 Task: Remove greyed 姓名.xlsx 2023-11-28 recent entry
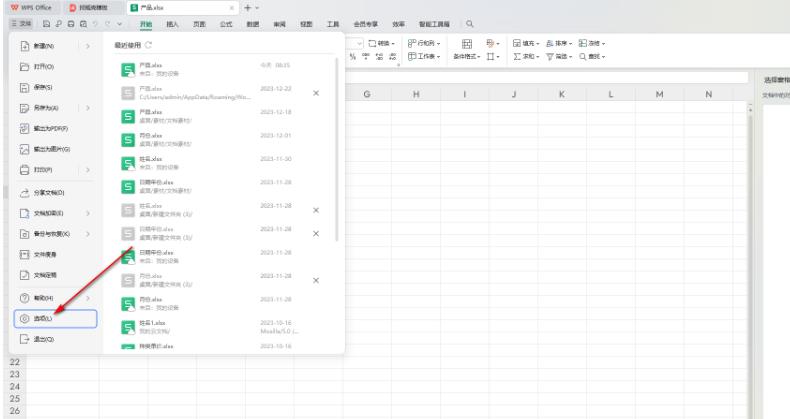click(x=316, y=210)
